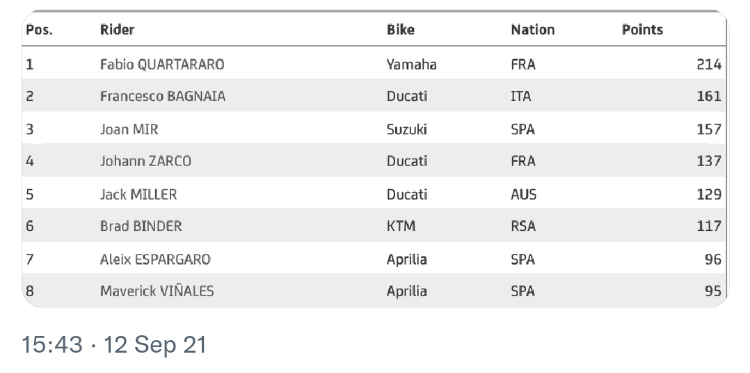The height and width of the screenshot is (373, 750).
Task: Select rider Johann ZARCO
Action: click(x=145, y=161)
